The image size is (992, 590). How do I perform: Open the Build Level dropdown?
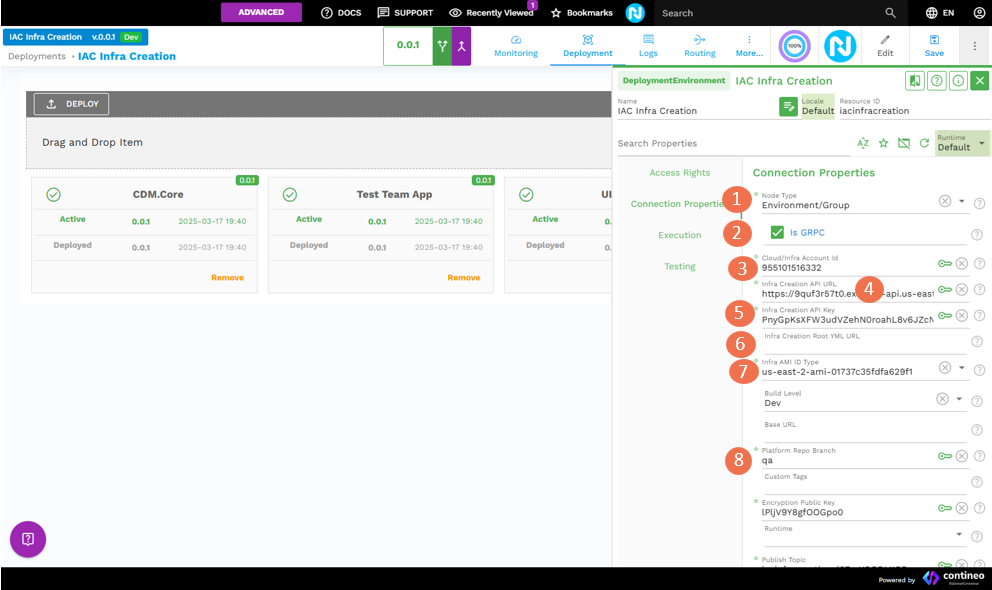click(x=962, y=400)
